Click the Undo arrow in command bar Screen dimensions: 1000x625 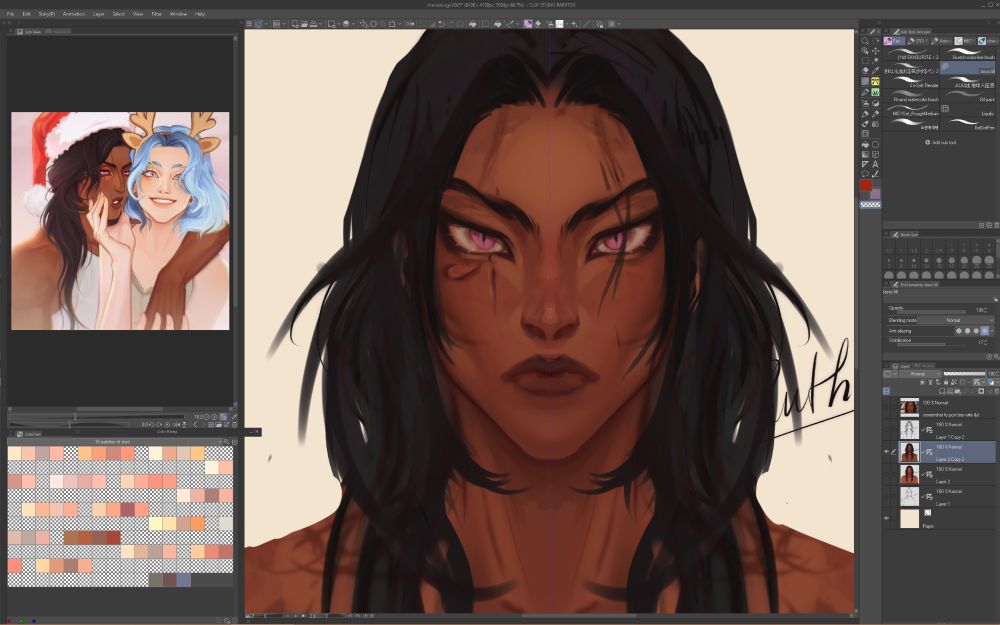(x=441, y=24)
